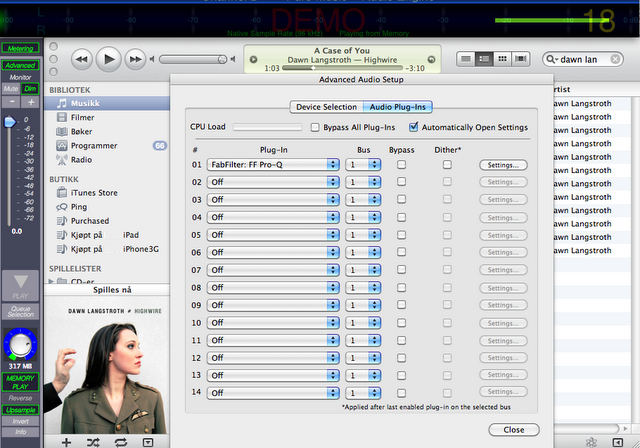Open the FabFilter: FF Pro-Q plug-in dropdown

point(273,164)
